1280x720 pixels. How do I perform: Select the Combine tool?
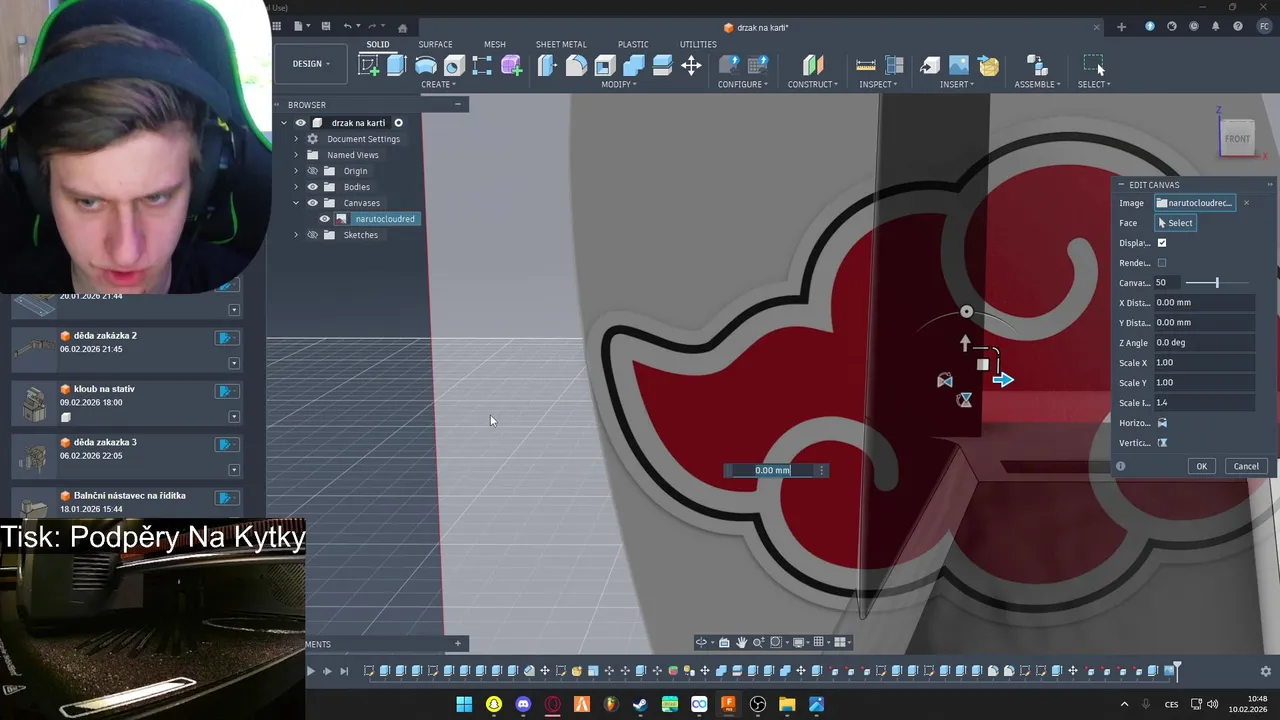634,66
